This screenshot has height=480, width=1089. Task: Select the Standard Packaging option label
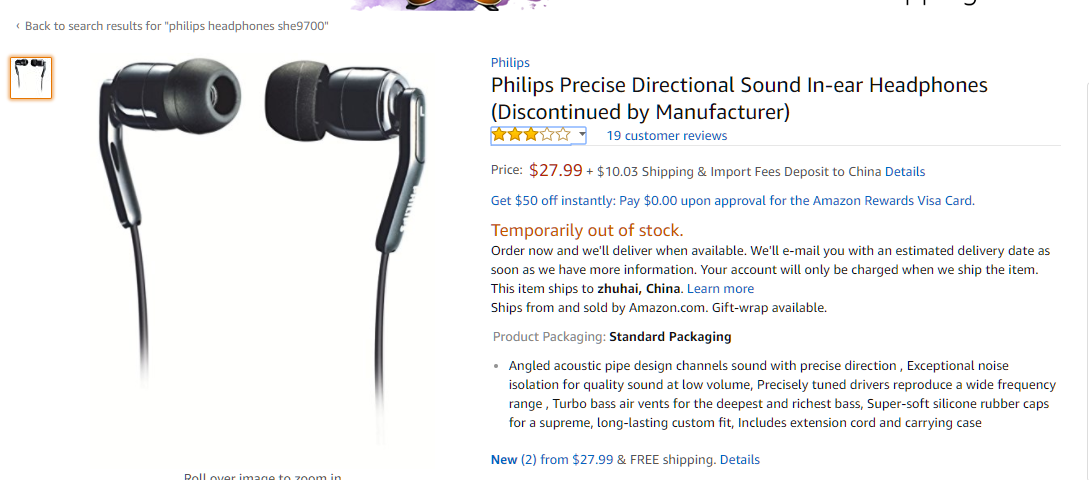point(670,337)
